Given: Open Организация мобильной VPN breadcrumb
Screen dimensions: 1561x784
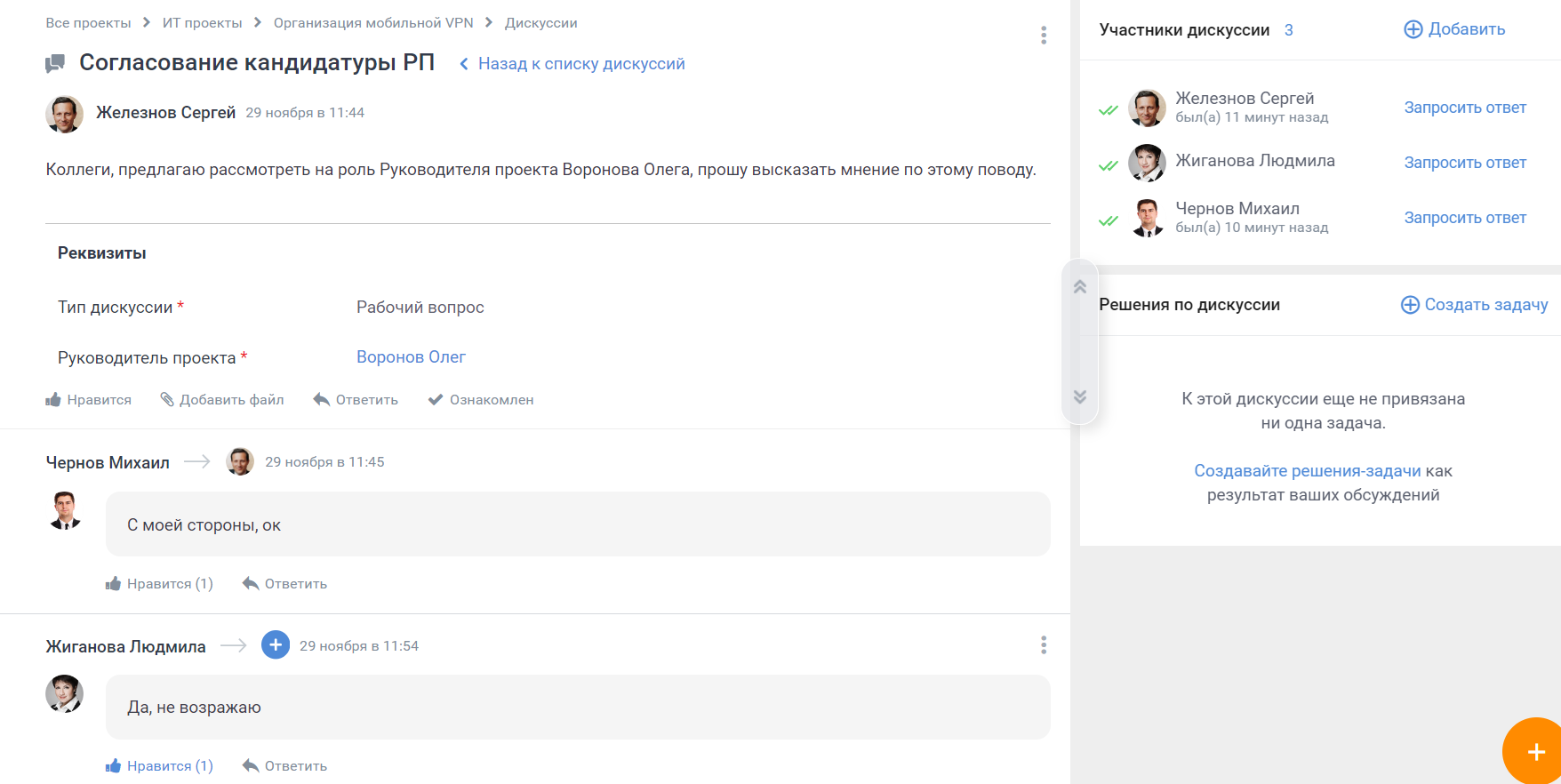Looking at the screenshot, I should coord(373,23).
